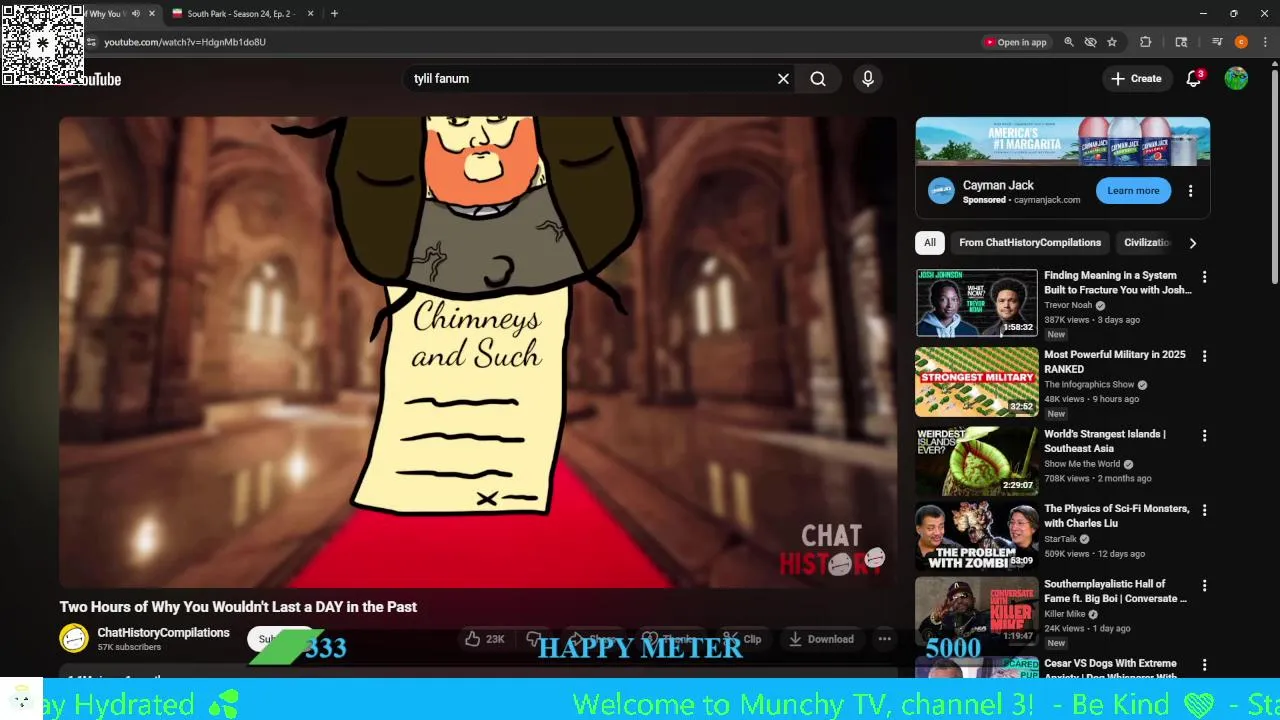Open the Chrome three-dot menu
Image resolution: width=1280 pixels, height=720 pixels.
[1266, 42]
